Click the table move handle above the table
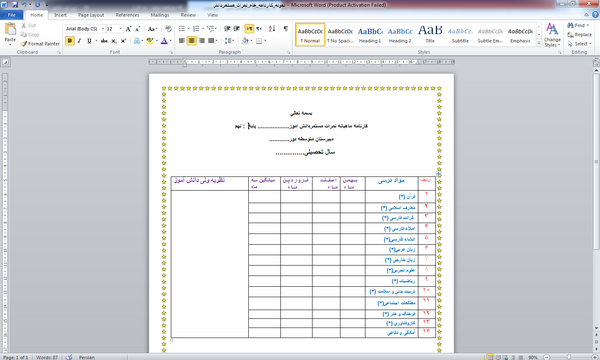Image resolution: width=600 pixels, height=360 pixels. (x=439, y=174)
